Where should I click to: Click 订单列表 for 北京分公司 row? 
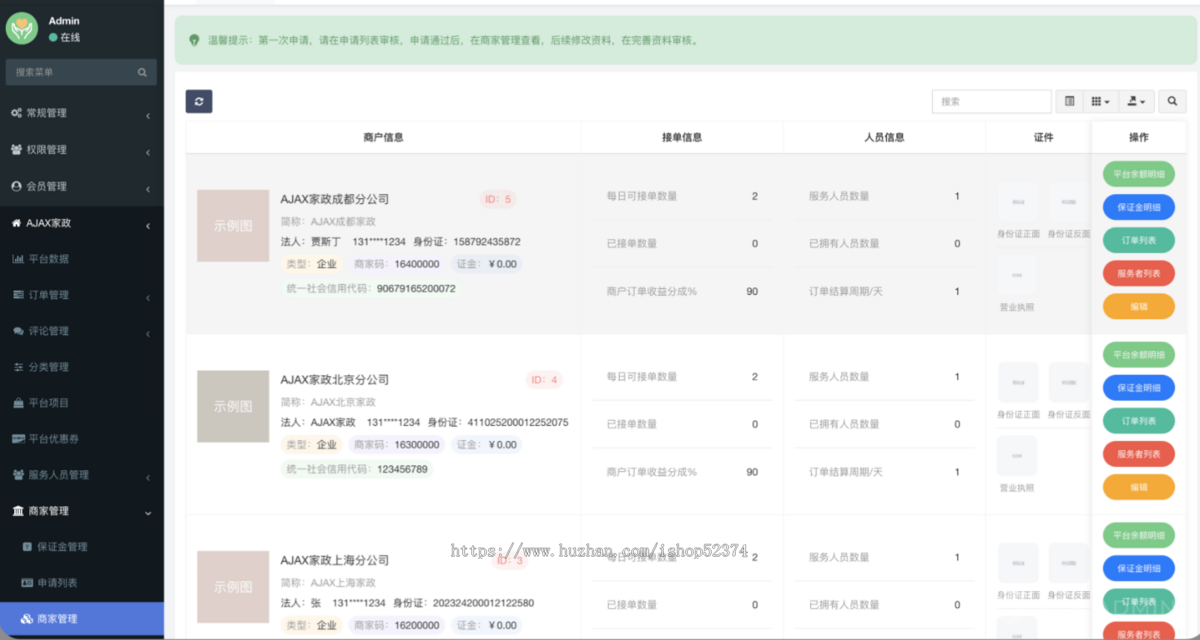(1138, 421)
